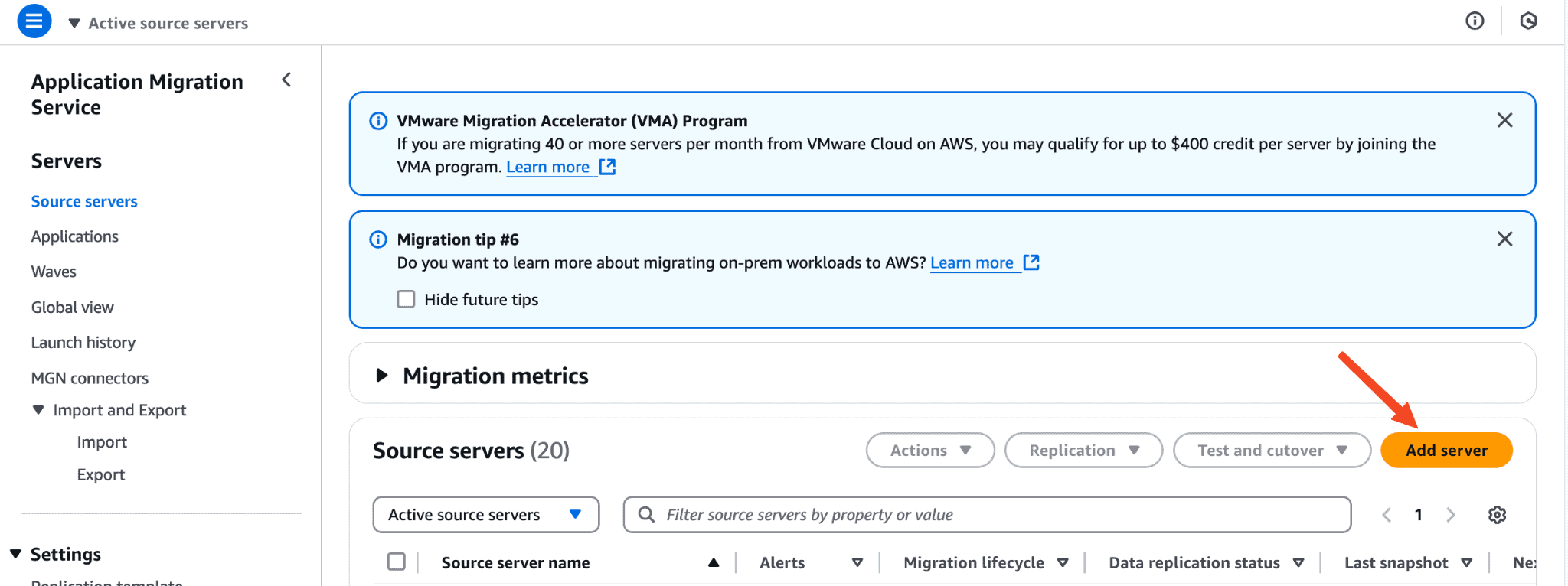
Task: Click the search magnifier in filter box
Action: (x=646, y=515)
